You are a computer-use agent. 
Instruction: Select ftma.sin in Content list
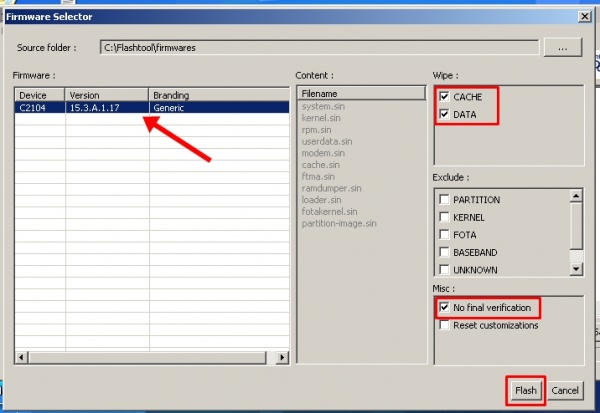pos(318,176)
